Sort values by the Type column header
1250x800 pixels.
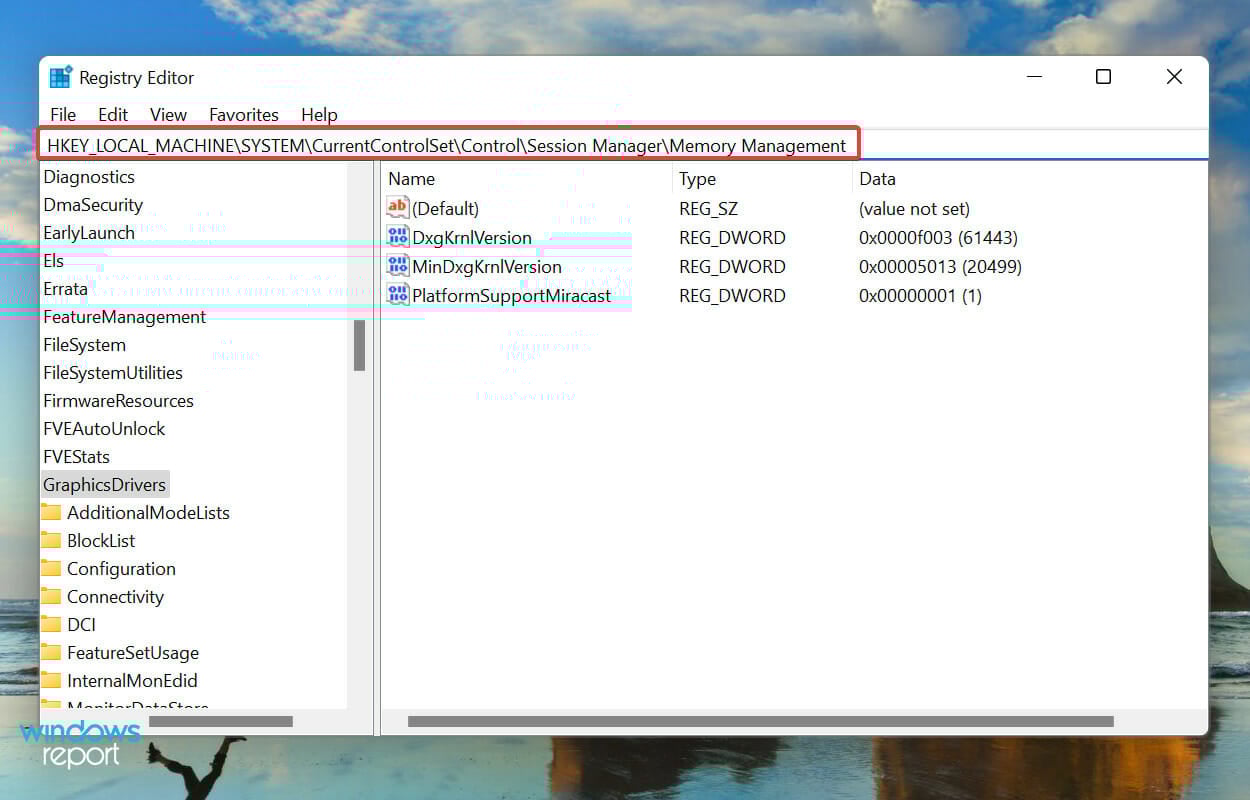(697, 179)
